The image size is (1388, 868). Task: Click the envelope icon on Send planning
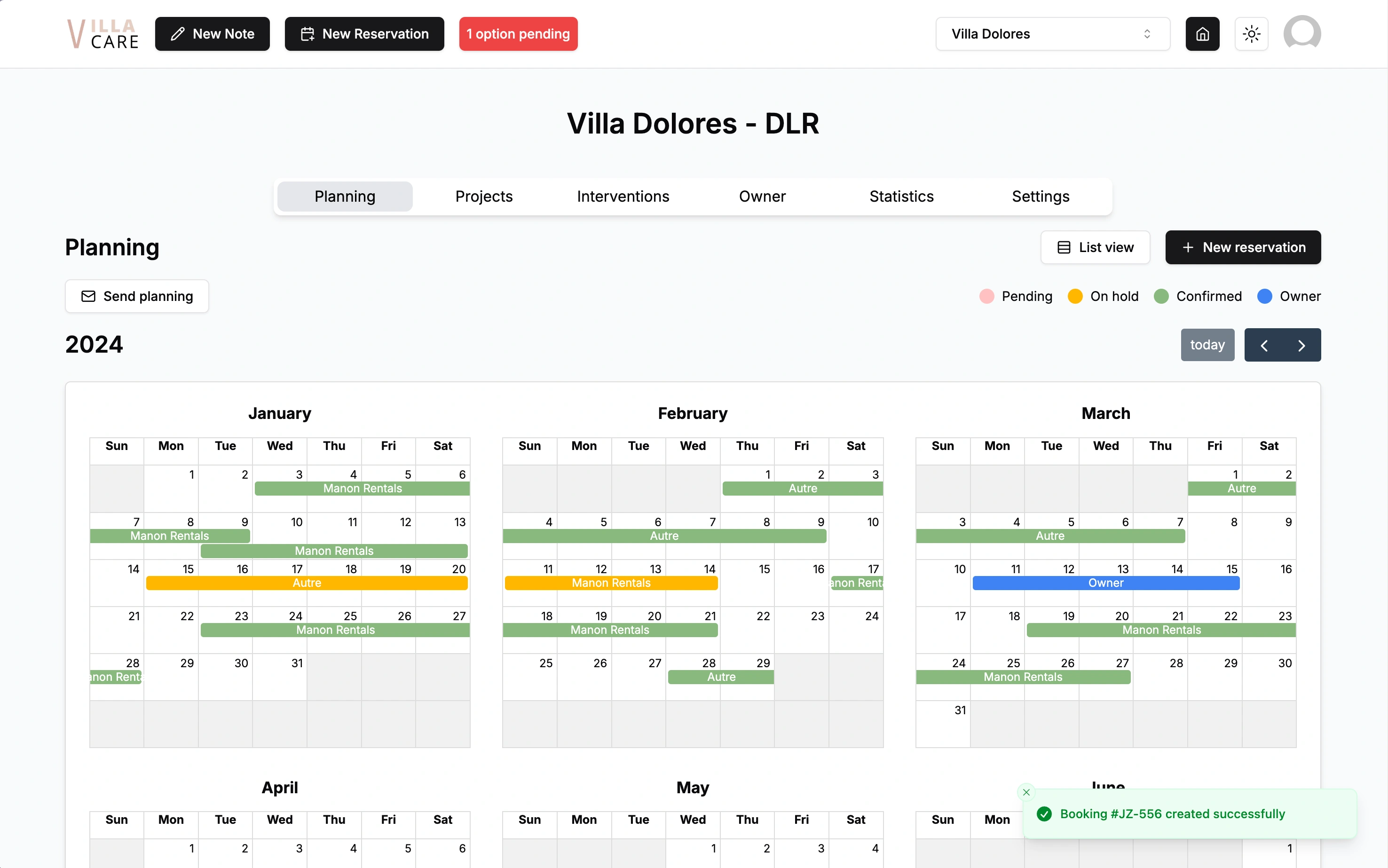pyautogui.click(x=88, y=296)
